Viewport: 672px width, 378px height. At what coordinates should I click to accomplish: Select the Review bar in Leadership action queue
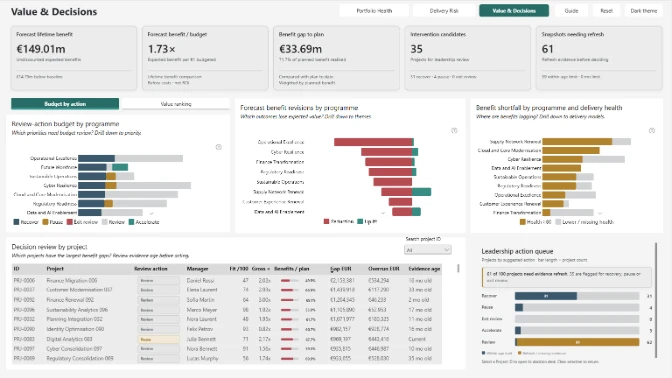[x=577, y=342]
